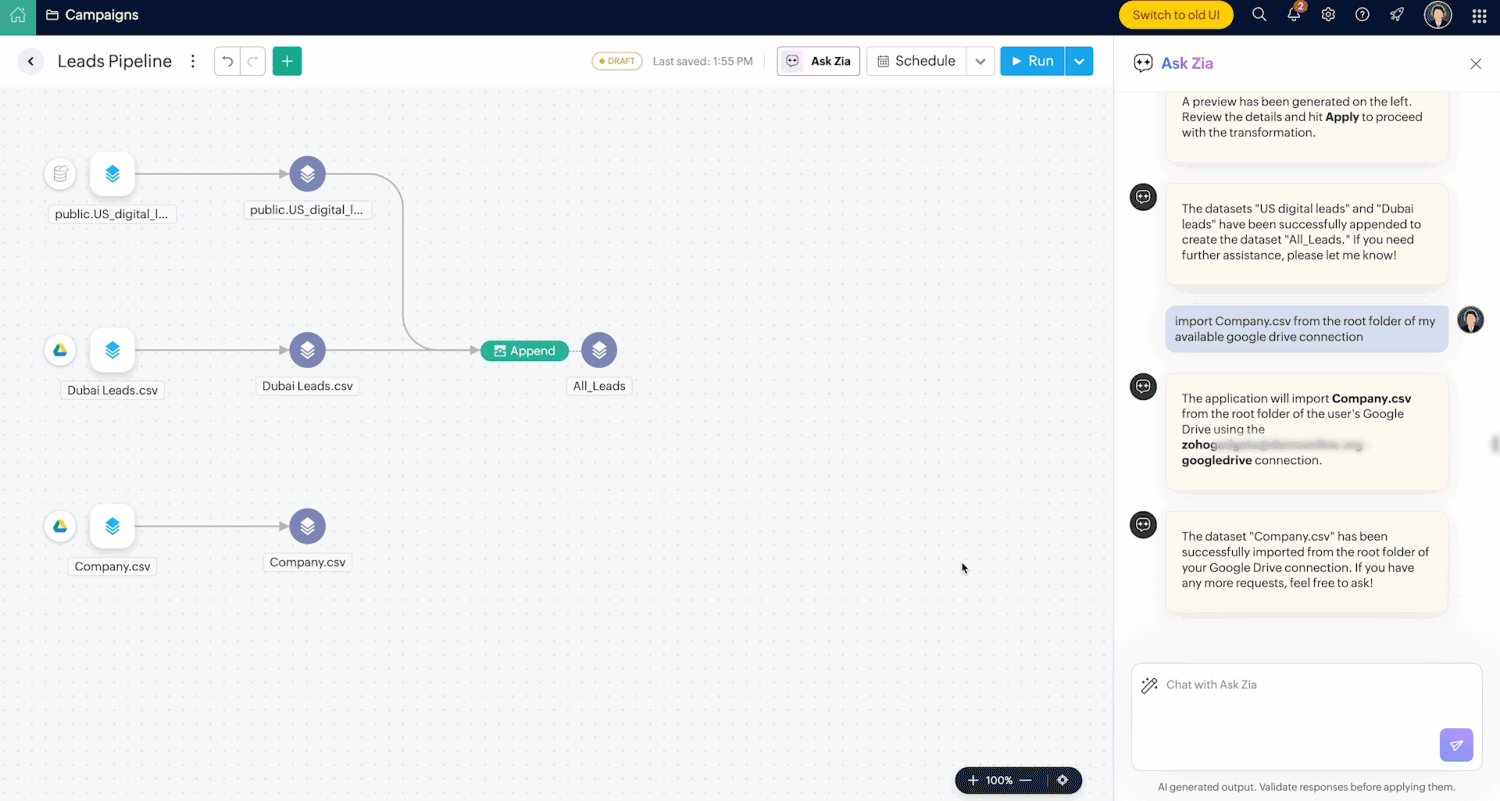Open the settings gear icon
Image resolution: width=1500 pixels, height=801 pixels.
point(1328,15)
